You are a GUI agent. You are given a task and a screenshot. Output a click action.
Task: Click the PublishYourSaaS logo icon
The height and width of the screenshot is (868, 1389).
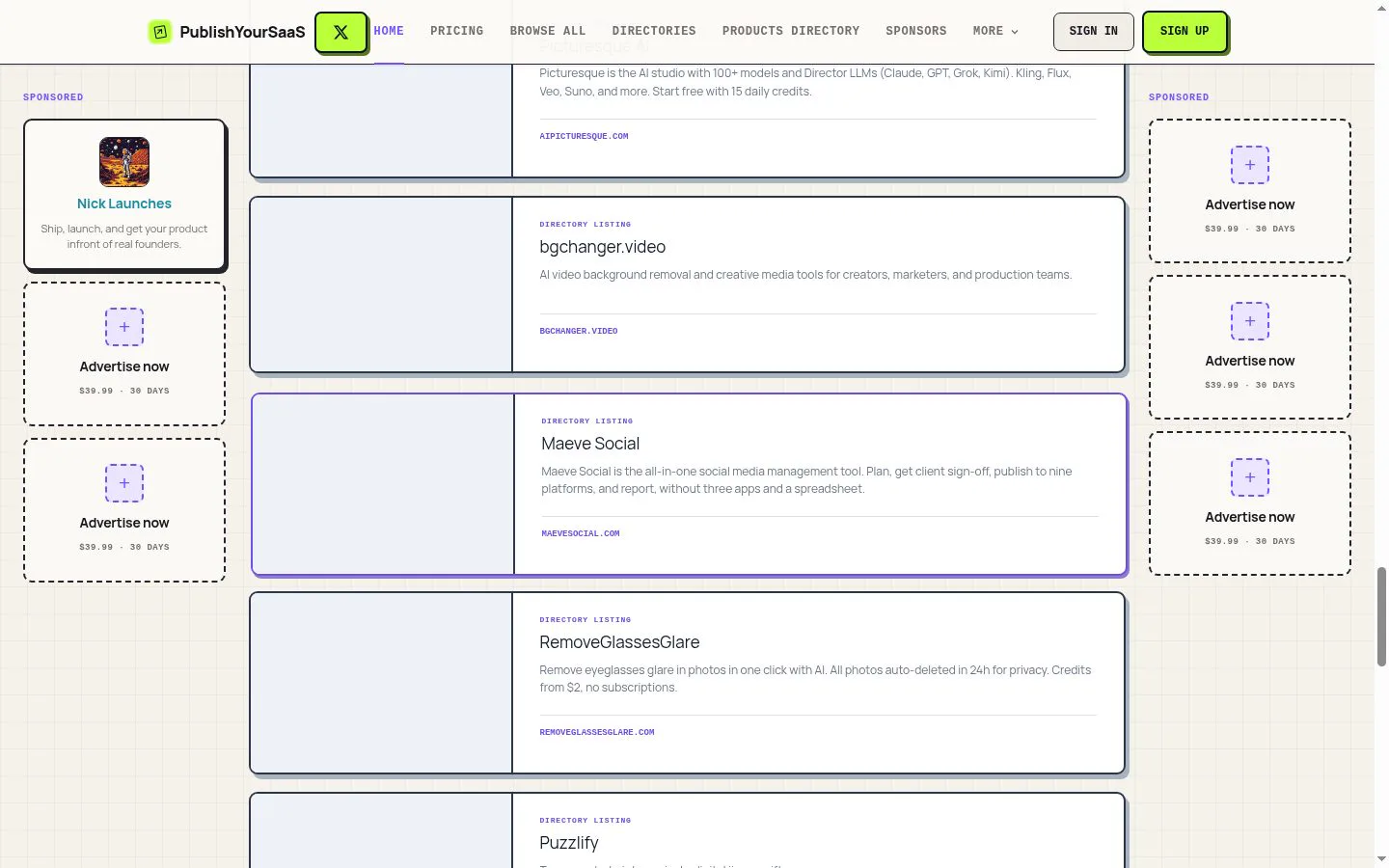(x=160, y=32)
